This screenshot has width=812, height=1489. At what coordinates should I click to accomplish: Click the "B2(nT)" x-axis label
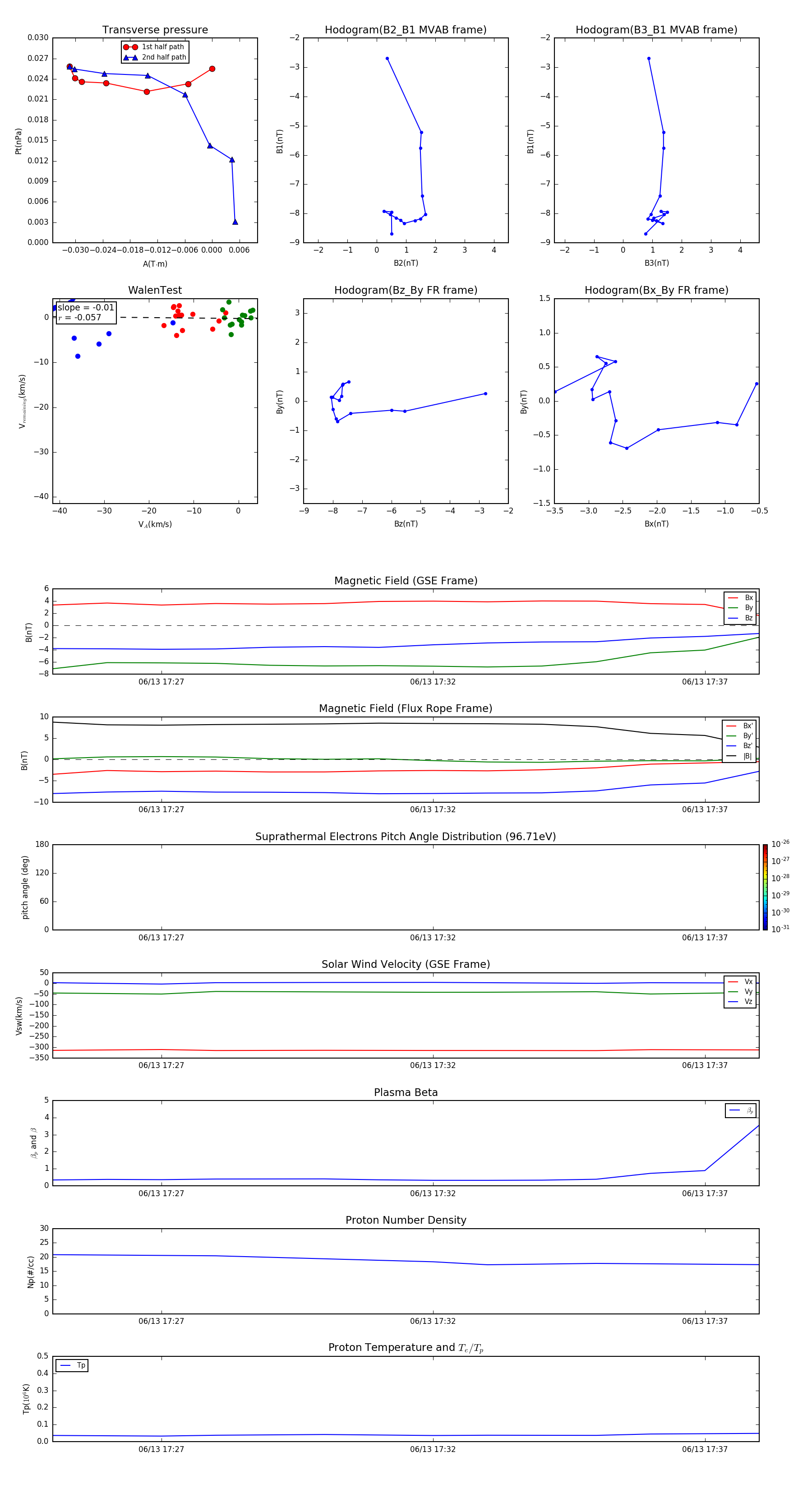pyautogui.click(x=406, y=263)
